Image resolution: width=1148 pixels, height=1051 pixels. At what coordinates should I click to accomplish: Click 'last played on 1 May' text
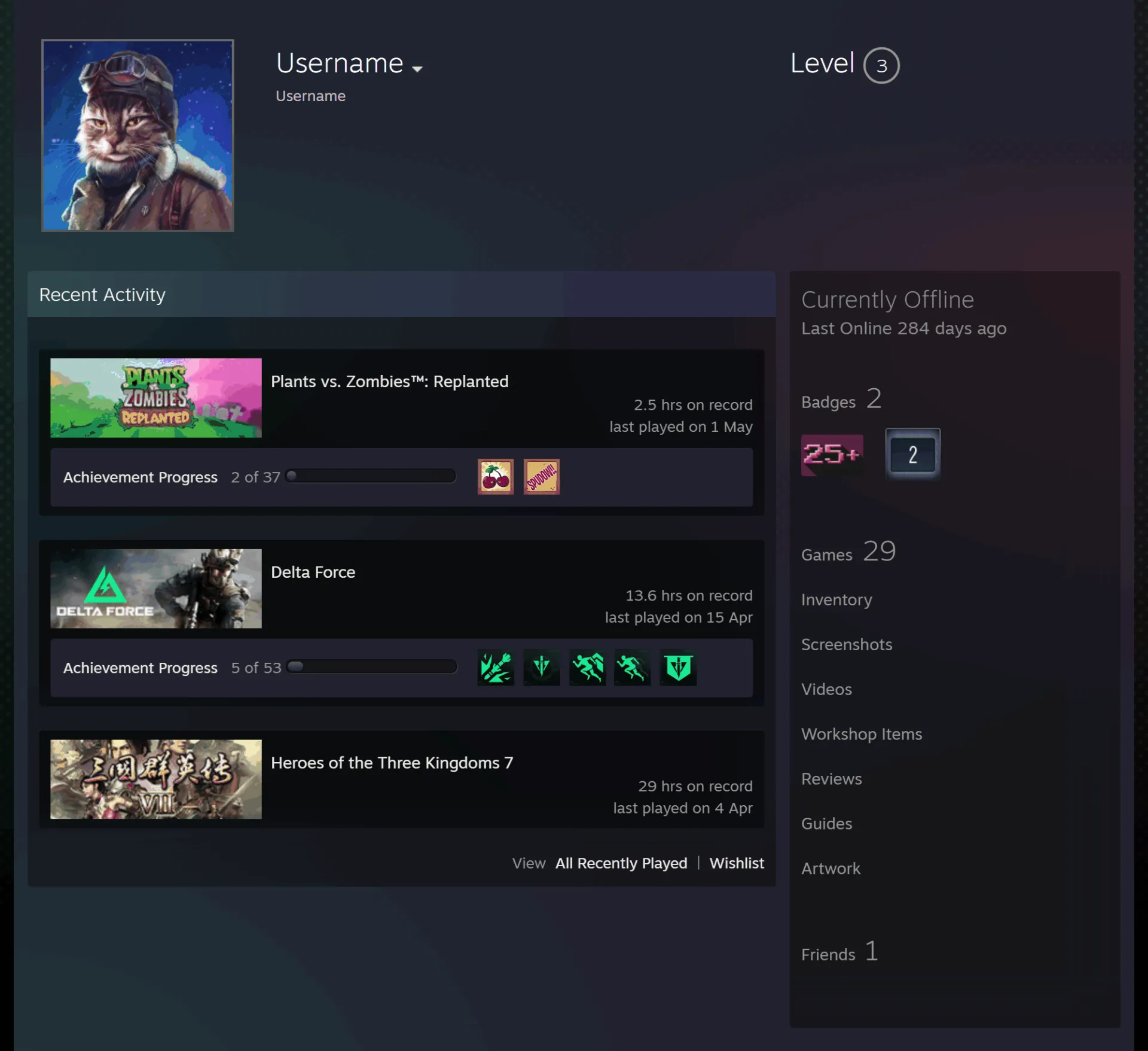681,427
